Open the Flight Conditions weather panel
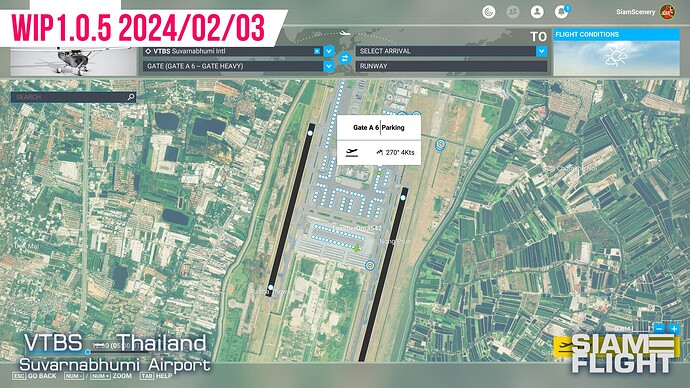Screen dimensions: 690x388 pos(617,52)
